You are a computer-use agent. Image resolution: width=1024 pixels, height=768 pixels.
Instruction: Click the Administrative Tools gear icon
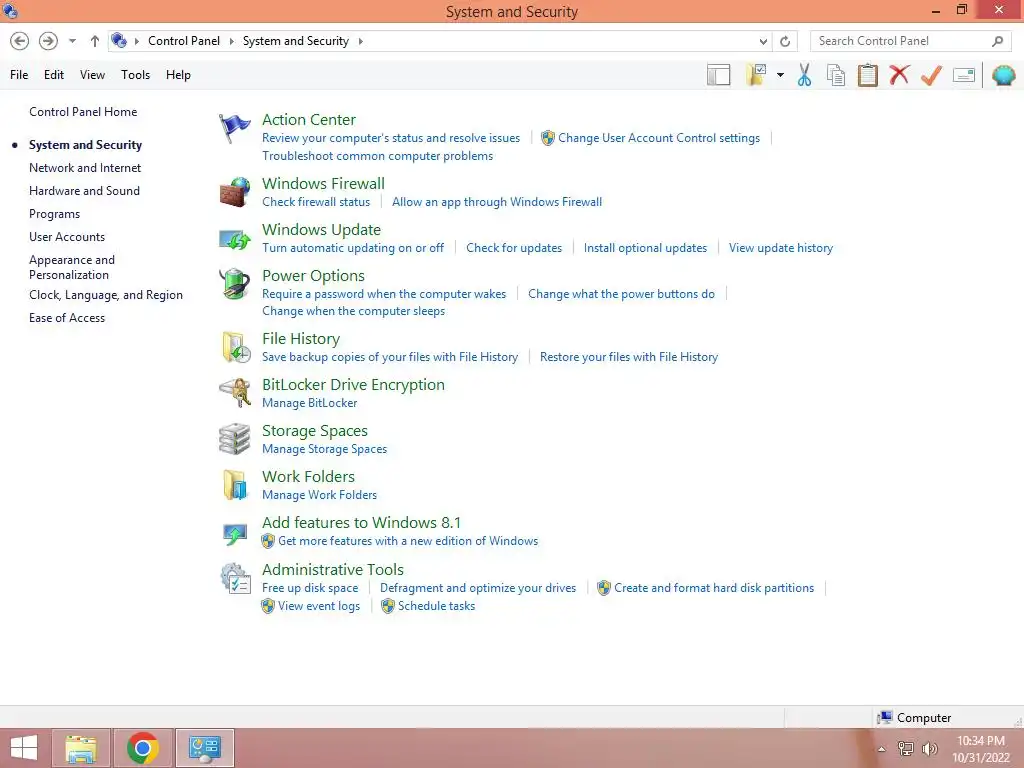[235, 578]
